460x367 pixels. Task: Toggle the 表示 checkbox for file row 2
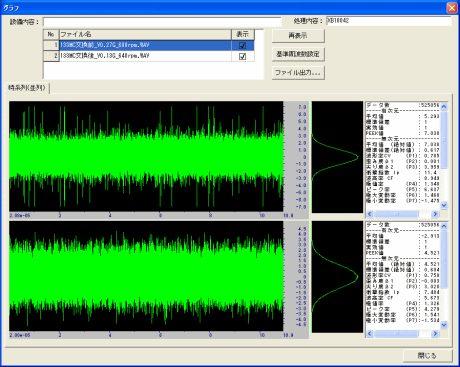click(x=243, y=56)
